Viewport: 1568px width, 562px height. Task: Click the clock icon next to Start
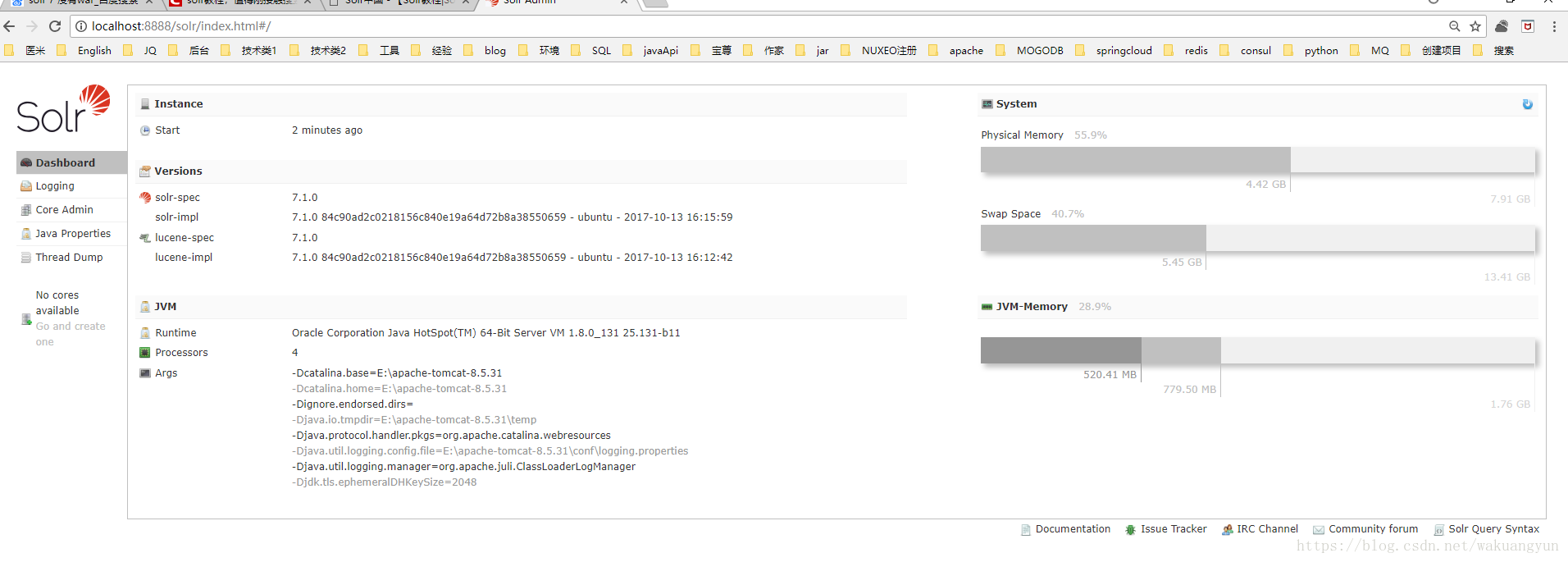point(145,130)
